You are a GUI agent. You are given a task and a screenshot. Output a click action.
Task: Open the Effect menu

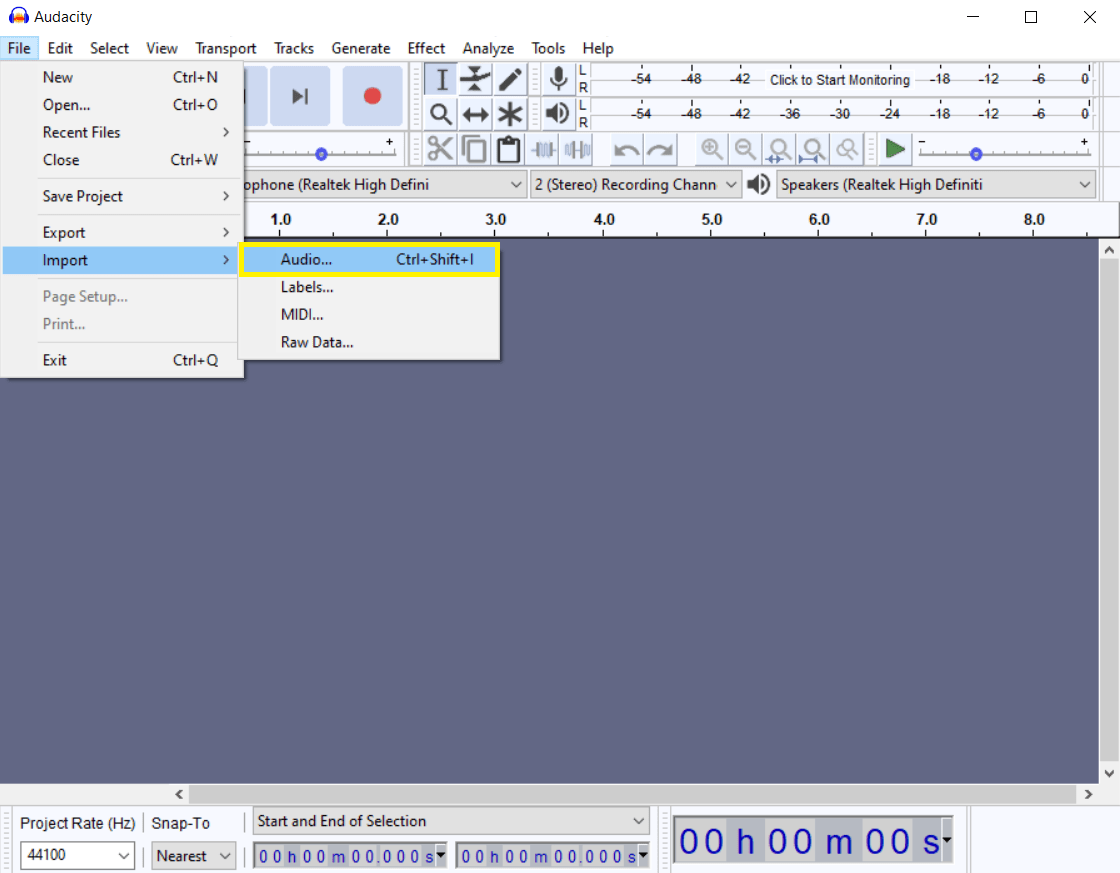pyautogui.click(x=426, y=48)
